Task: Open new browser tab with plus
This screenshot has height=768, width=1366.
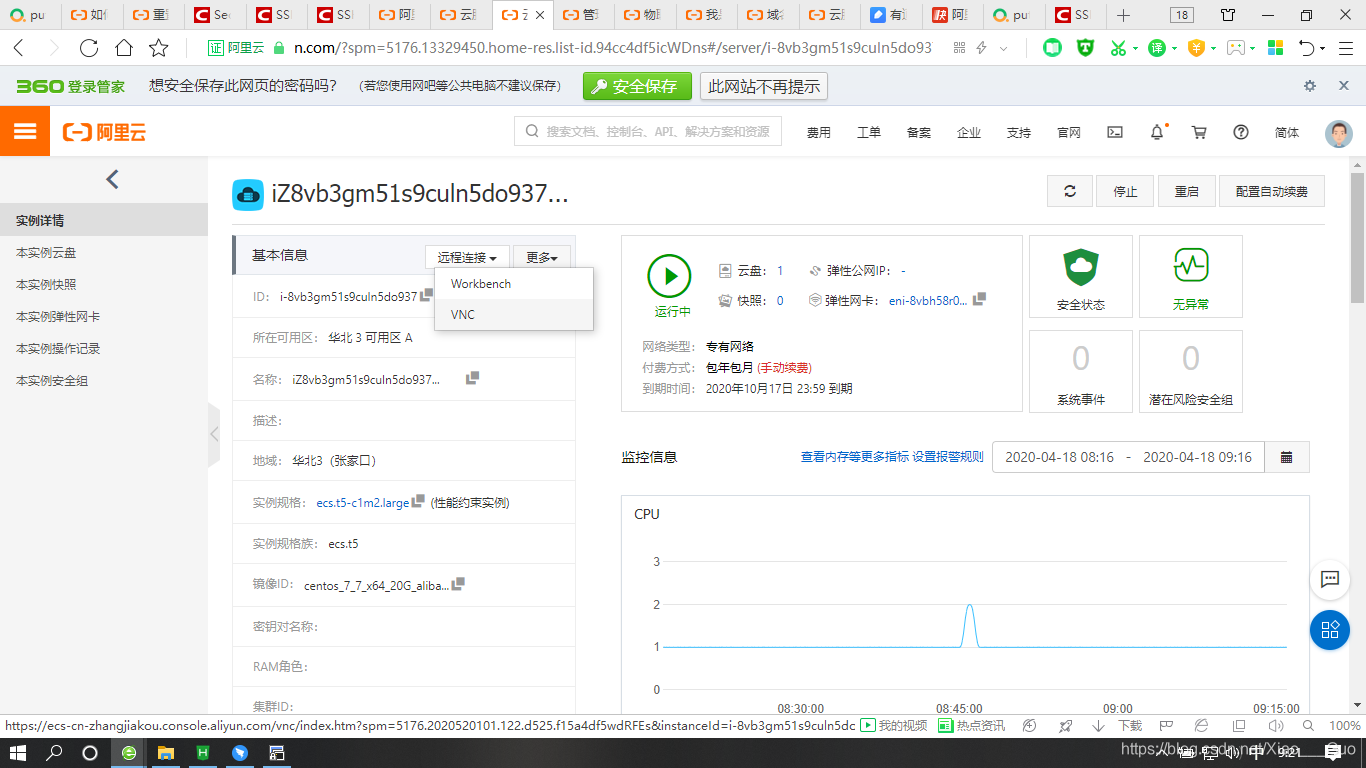Action: coord(1123,15)
